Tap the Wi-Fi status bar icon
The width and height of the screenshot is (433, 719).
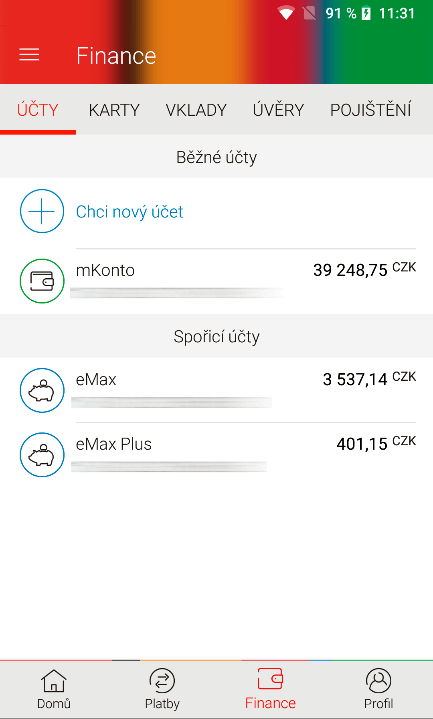[286, 13]
